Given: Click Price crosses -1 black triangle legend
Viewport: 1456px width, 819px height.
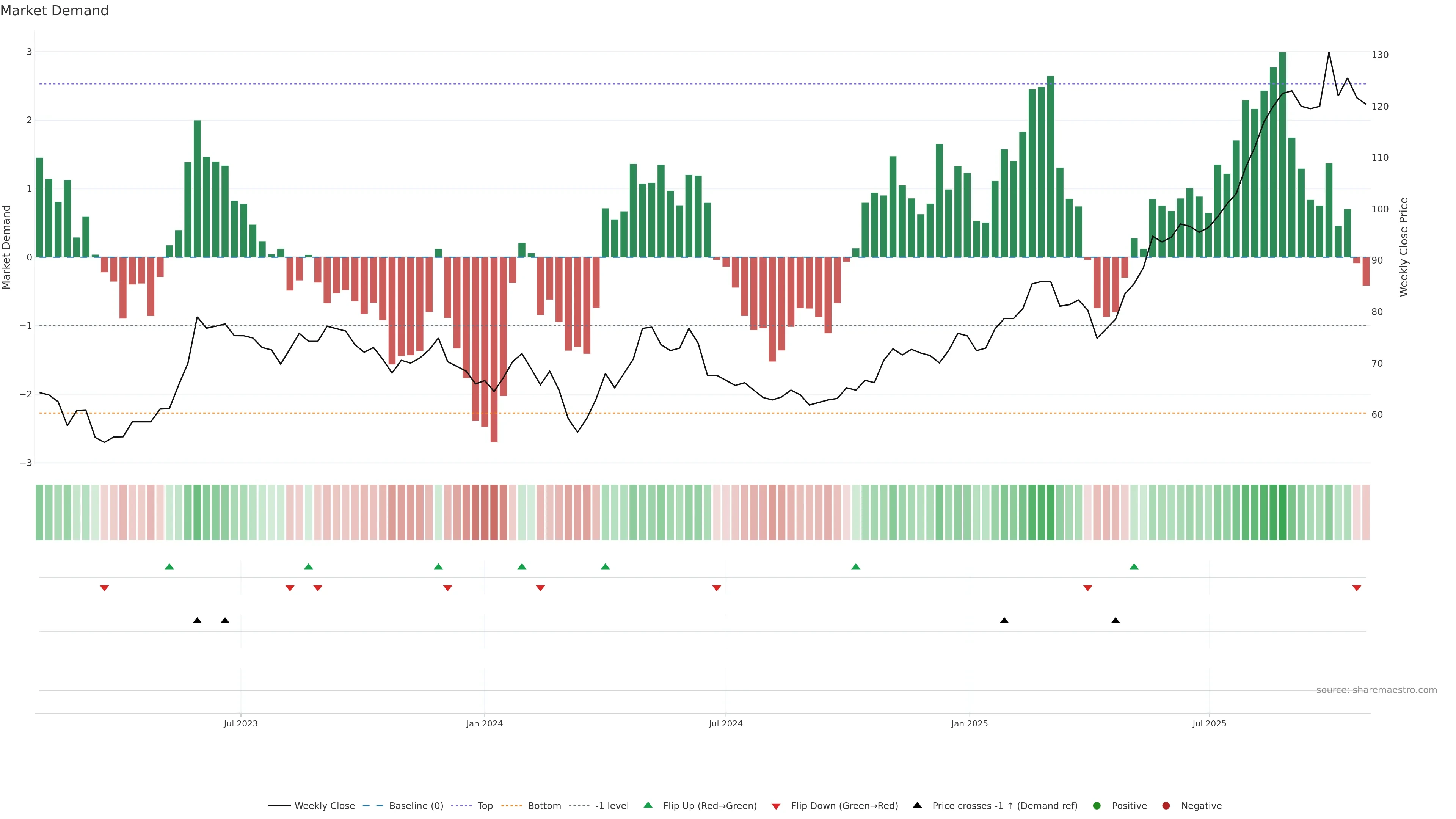Looking at the screenshot, I should click(x=917, y=805).
